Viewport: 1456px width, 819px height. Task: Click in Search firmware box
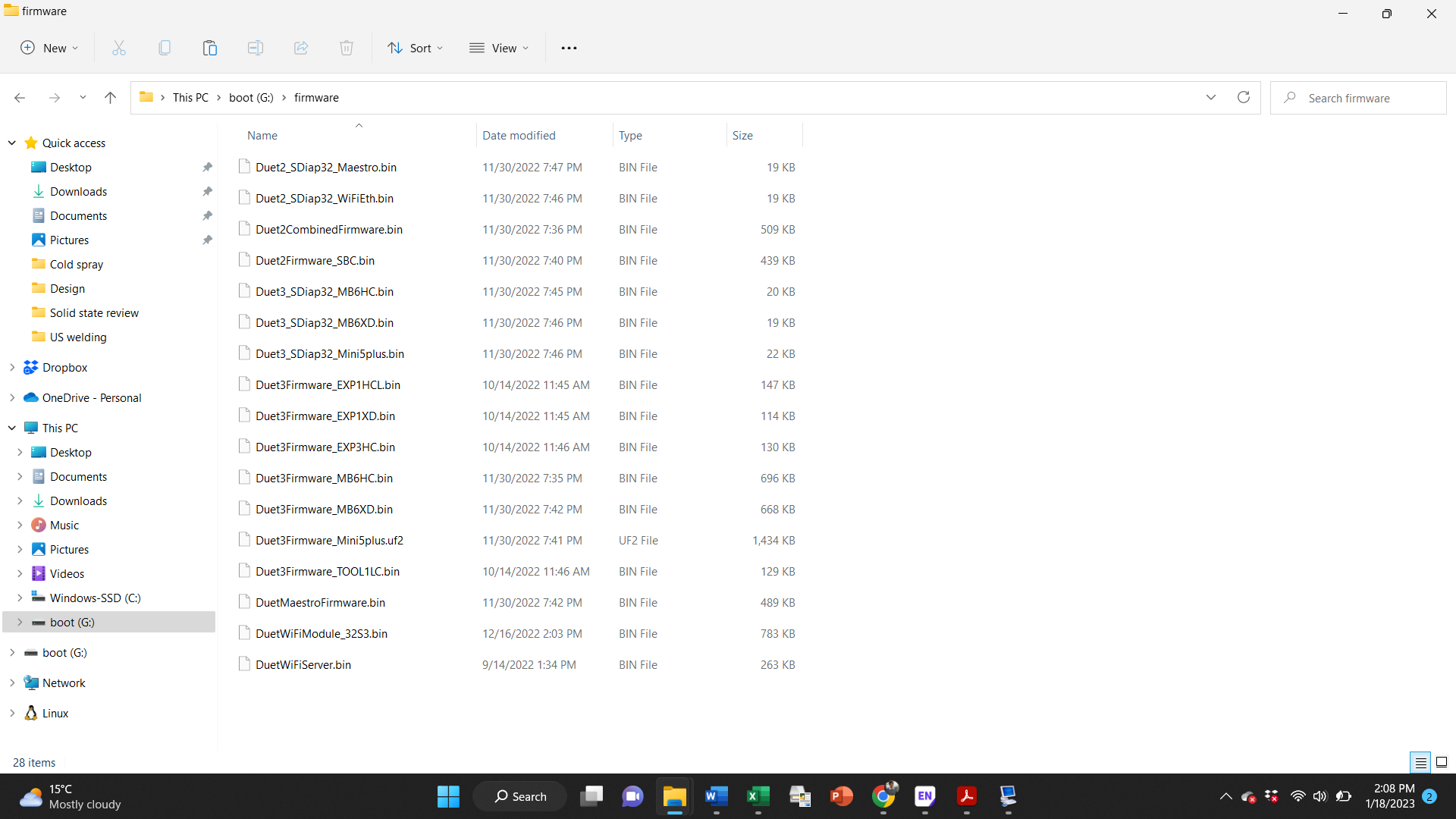(1358, 98)
